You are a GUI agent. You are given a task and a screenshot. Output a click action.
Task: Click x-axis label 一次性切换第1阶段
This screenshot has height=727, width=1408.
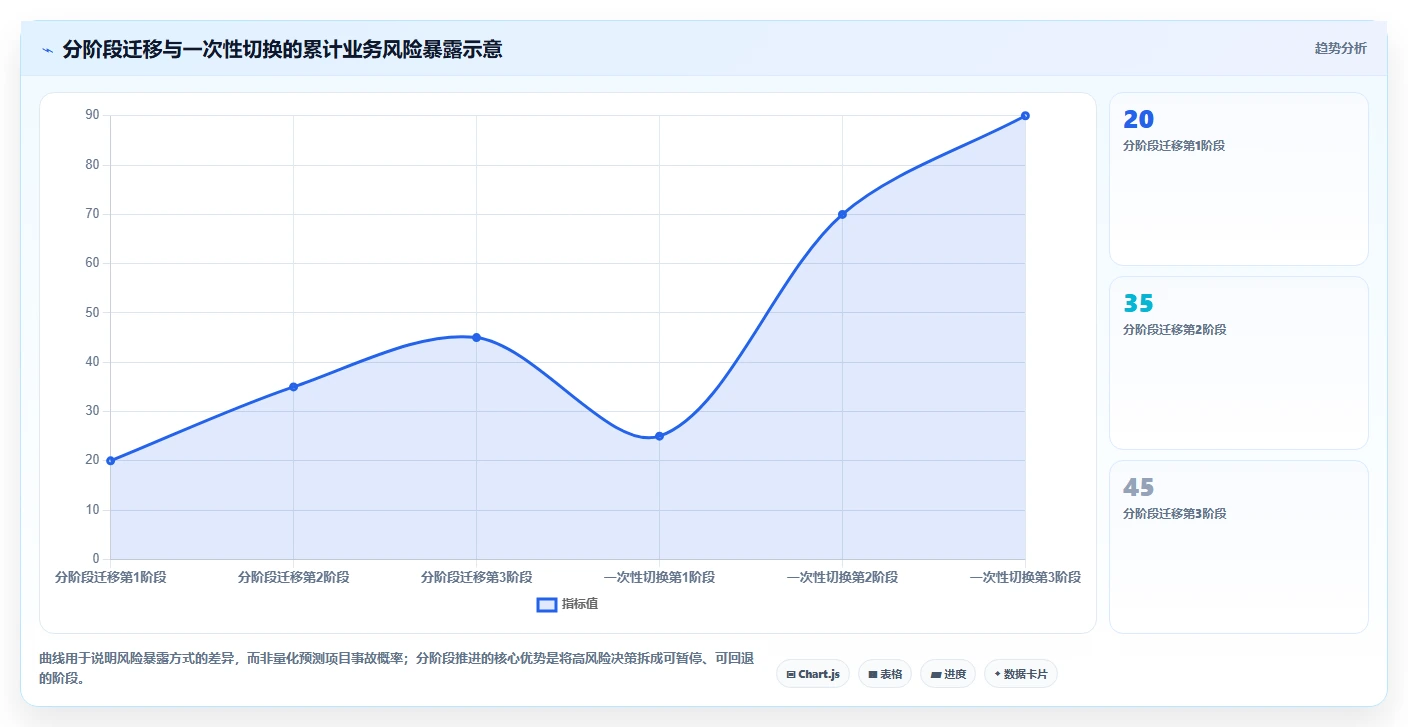[659, 577]
